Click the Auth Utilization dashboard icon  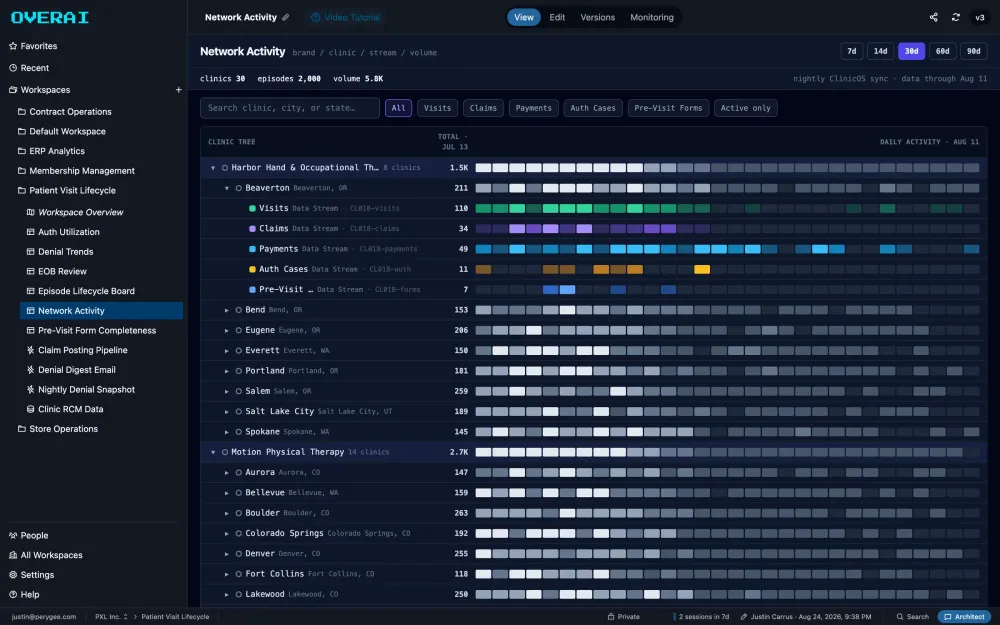pos(31,232)
